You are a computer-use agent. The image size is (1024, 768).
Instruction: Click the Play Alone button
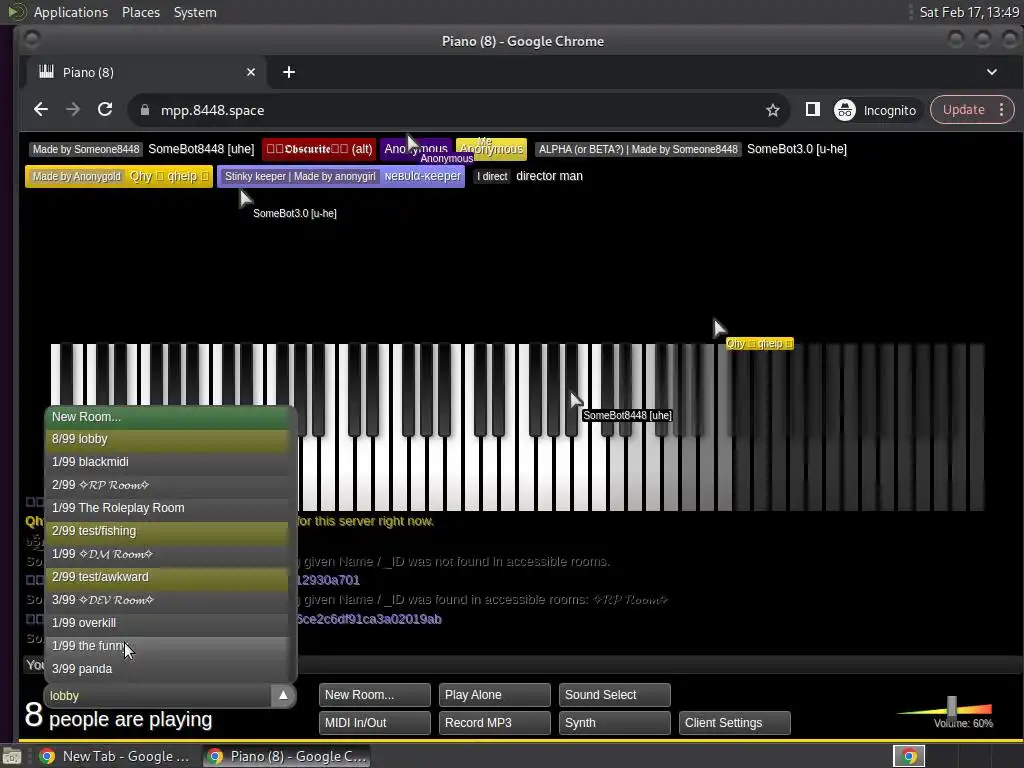tap(494, 695)
